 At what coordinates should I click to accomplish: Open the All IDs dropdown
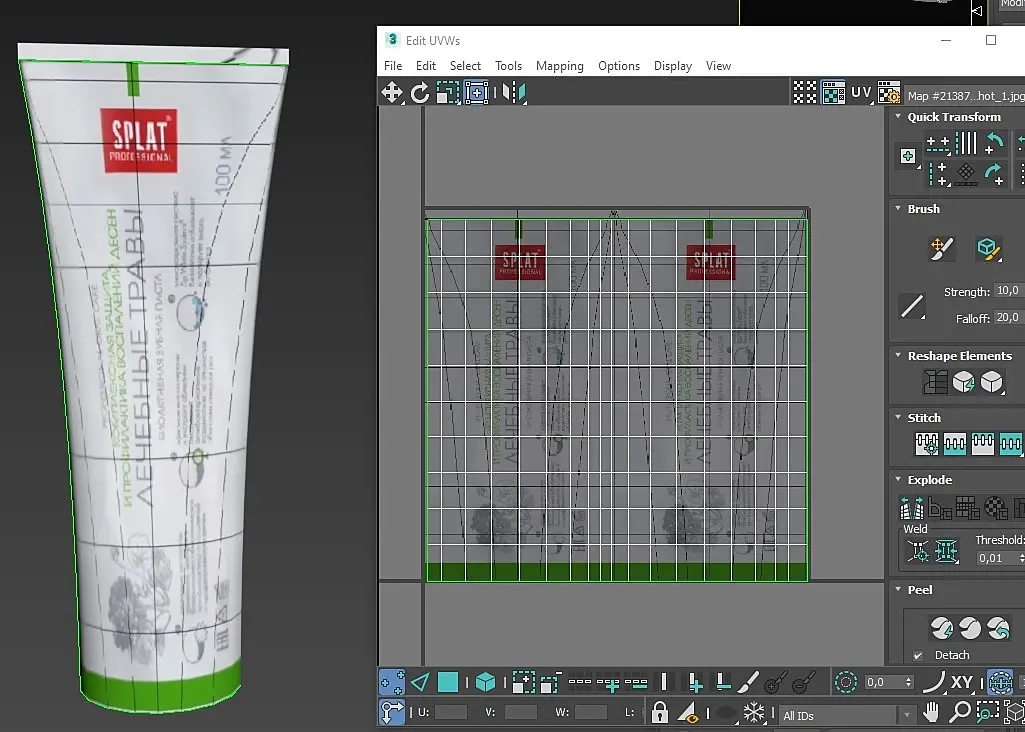pyautogui.click(x=847, y=715)
